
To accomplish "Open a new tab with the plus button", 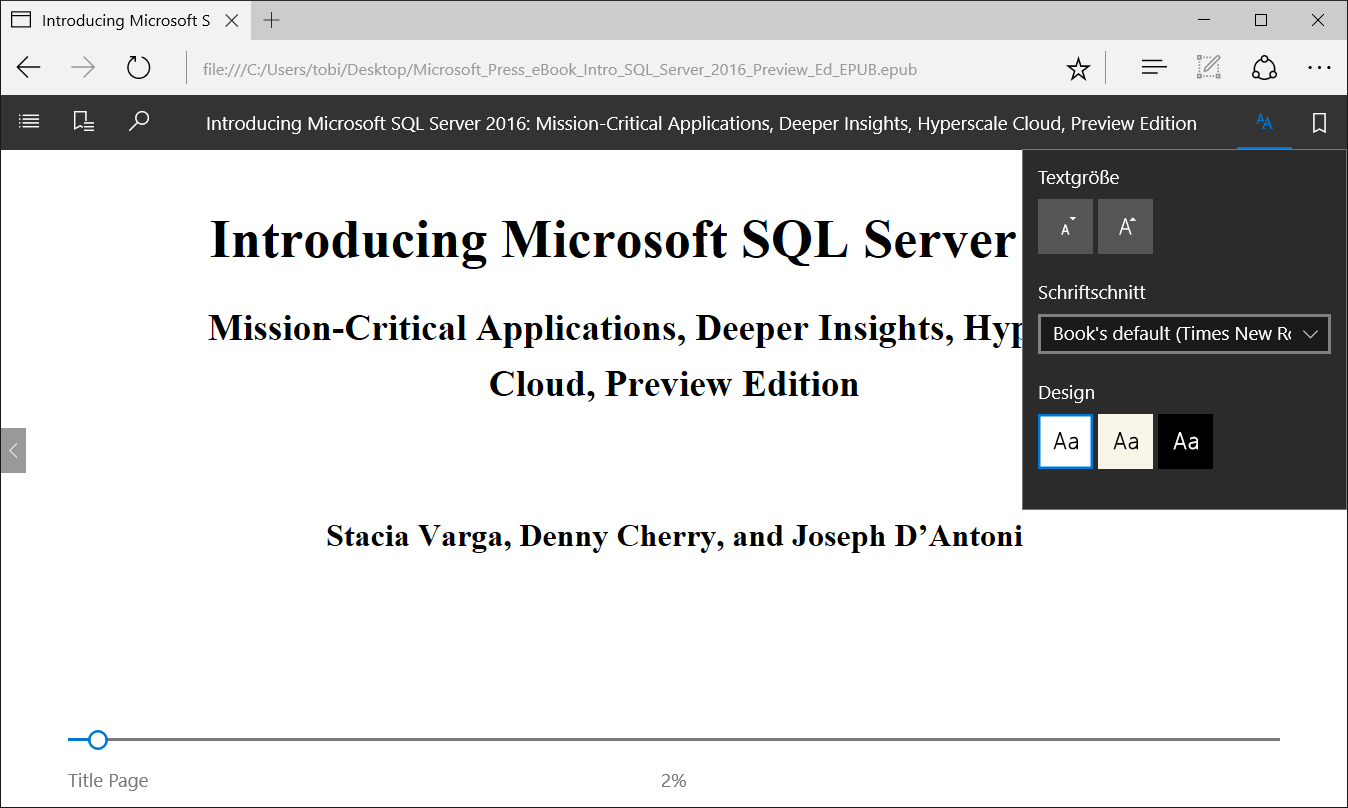I will click(x=271, y=20).
